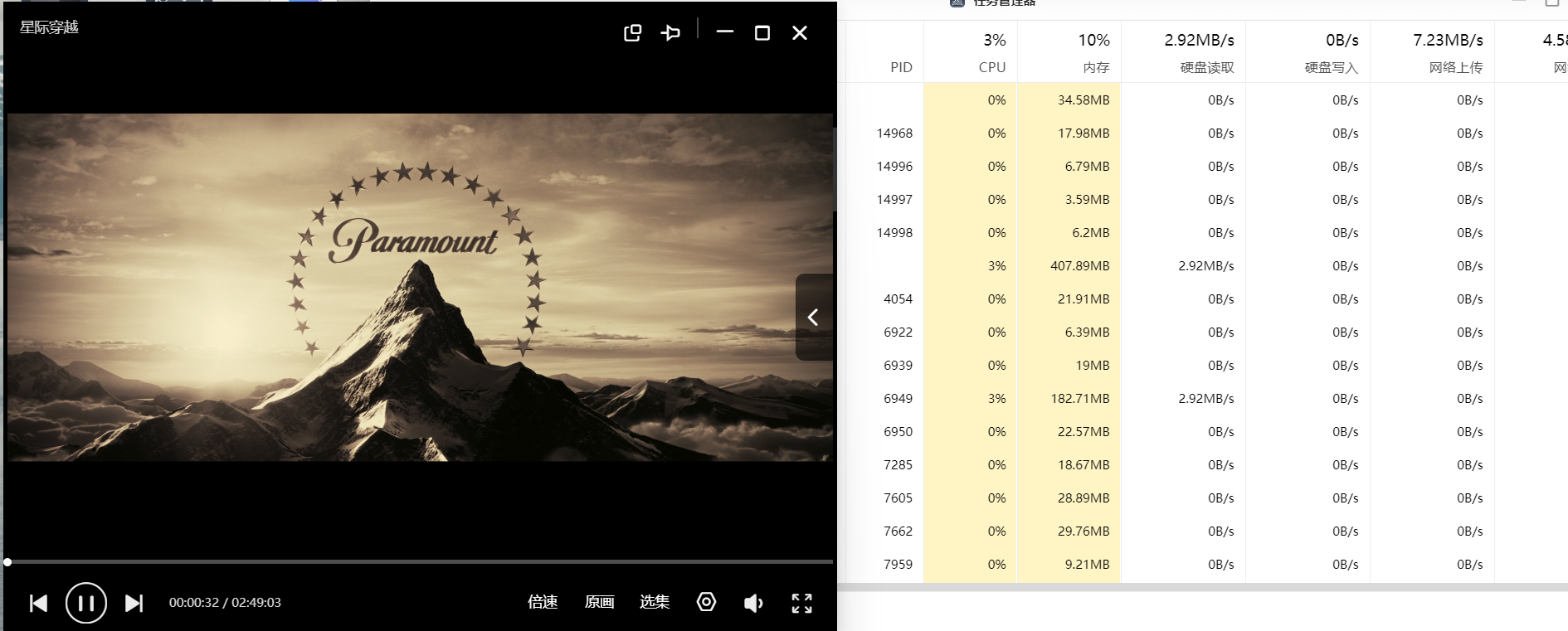Enter fullscreen mode
This screenshot has height=631, width=1568.
coord(801,603)
